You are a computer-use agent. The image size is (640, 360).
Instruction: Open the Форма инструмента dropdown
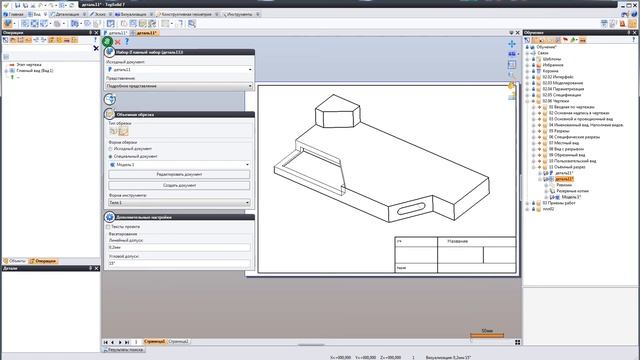coord(179,202)
